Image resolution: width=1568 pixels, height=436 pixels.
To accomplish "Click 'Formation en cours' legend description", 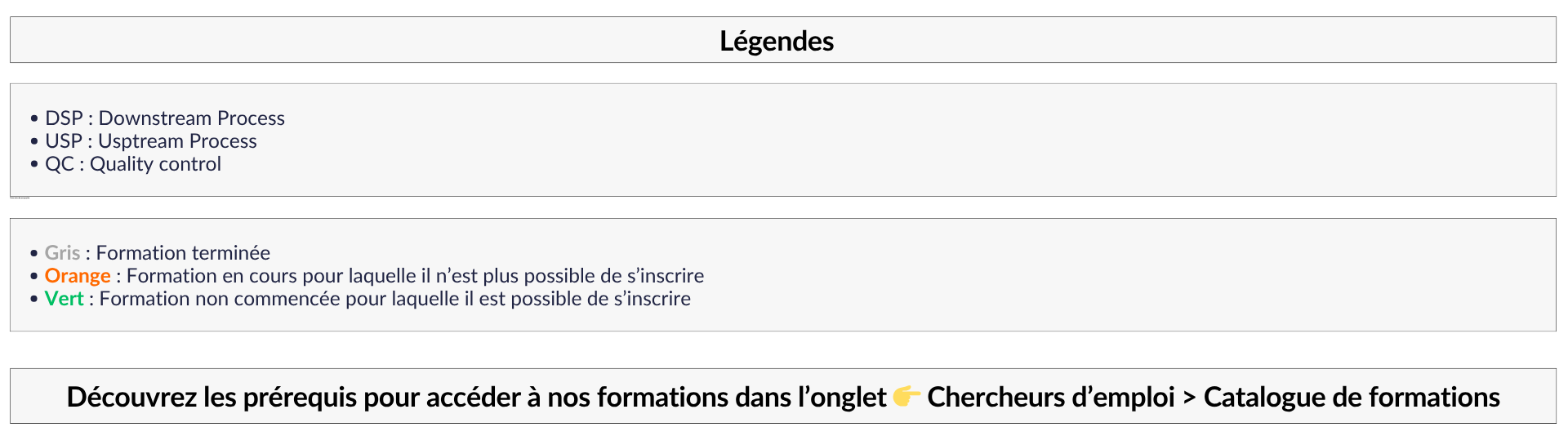I will pyautogui.click(x=415, y=276).
